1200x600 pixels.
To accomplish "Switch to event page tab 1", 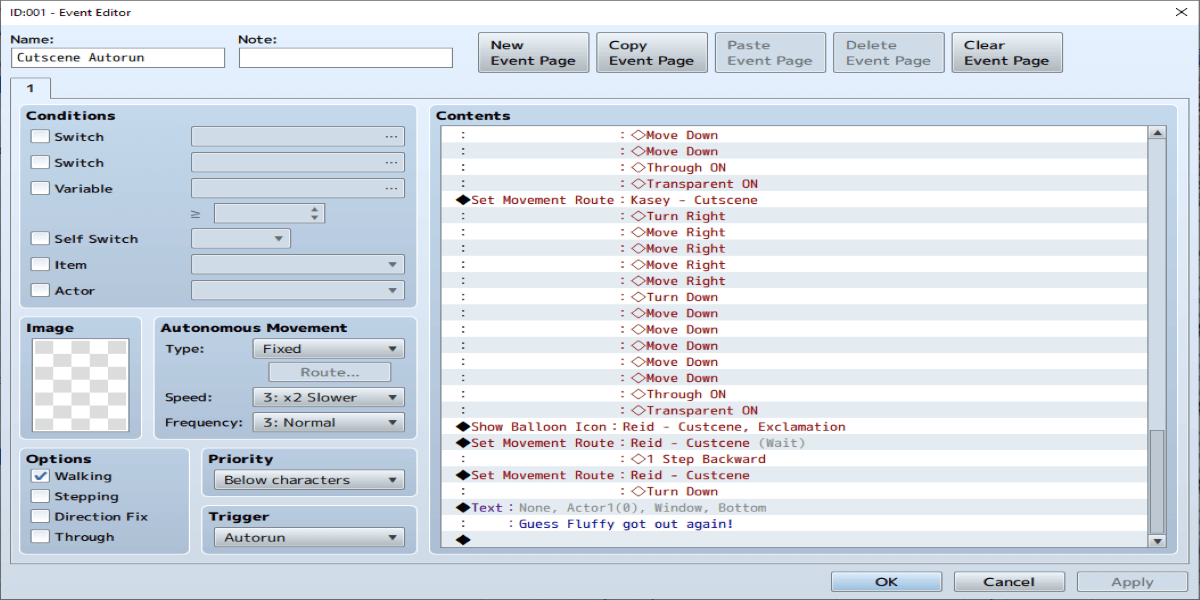I will pos(30,88).
